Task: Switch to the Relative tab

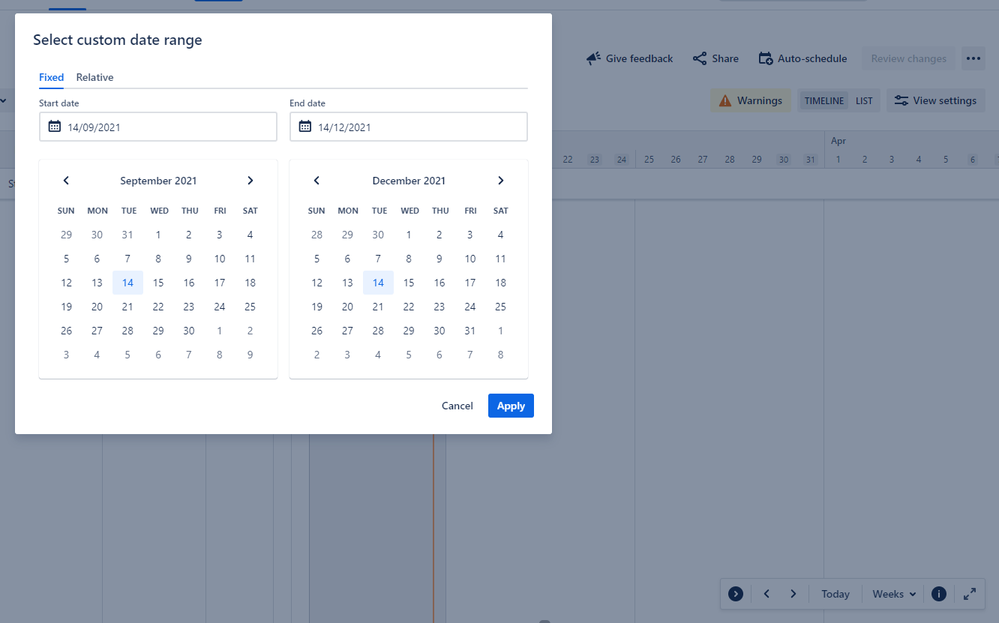Action: [95, 77]
